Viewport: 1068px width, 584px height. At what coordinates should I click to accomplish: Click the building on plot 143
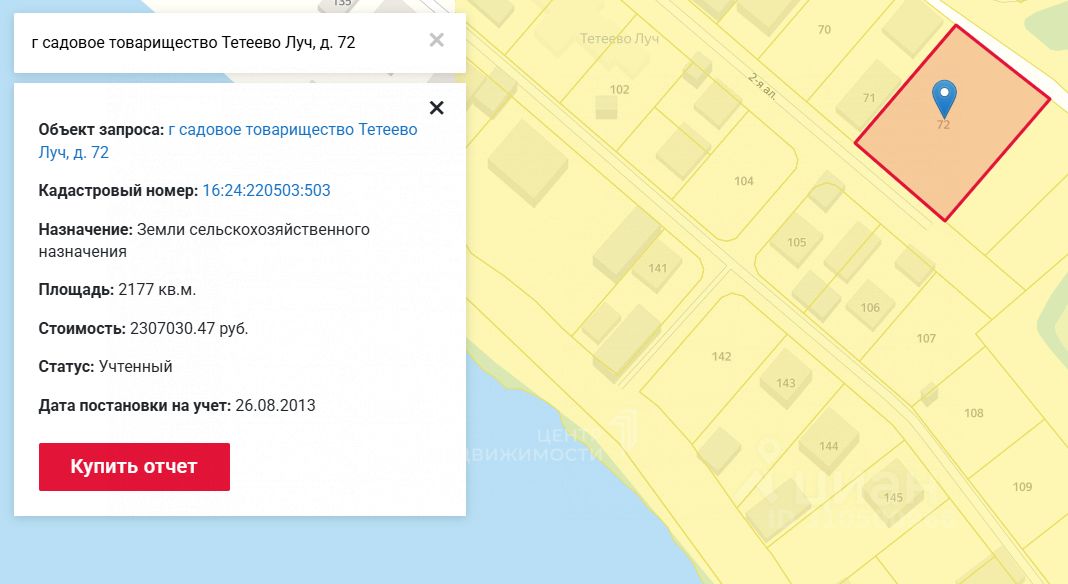click(x=786, y=379)
